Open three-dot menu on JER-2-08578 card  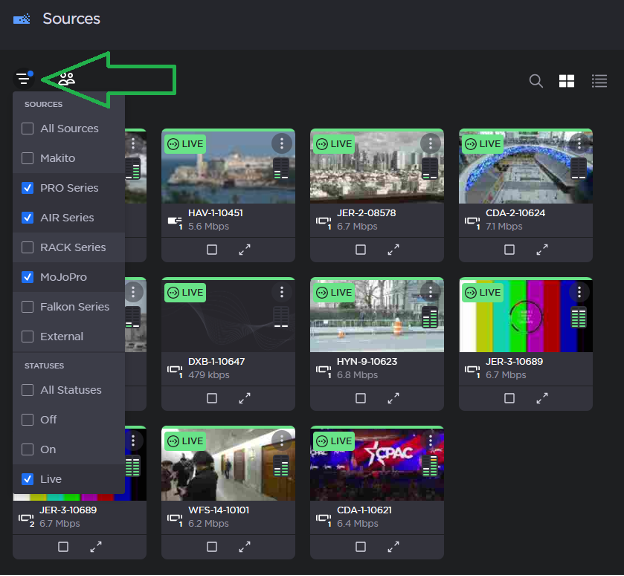pyautogui.click(x=431, y=144)
